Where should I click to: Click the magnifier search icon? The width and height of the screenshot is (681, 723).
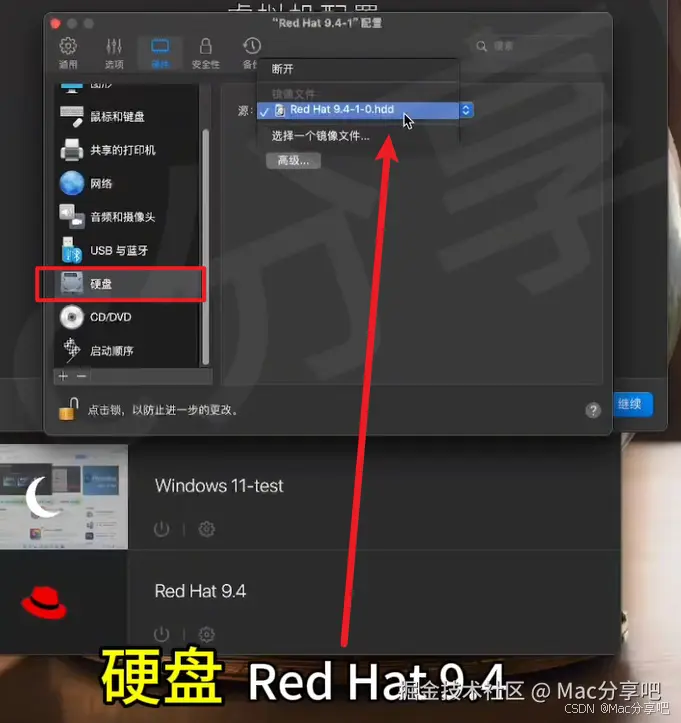pyautogui.click(x=481, y=46)
